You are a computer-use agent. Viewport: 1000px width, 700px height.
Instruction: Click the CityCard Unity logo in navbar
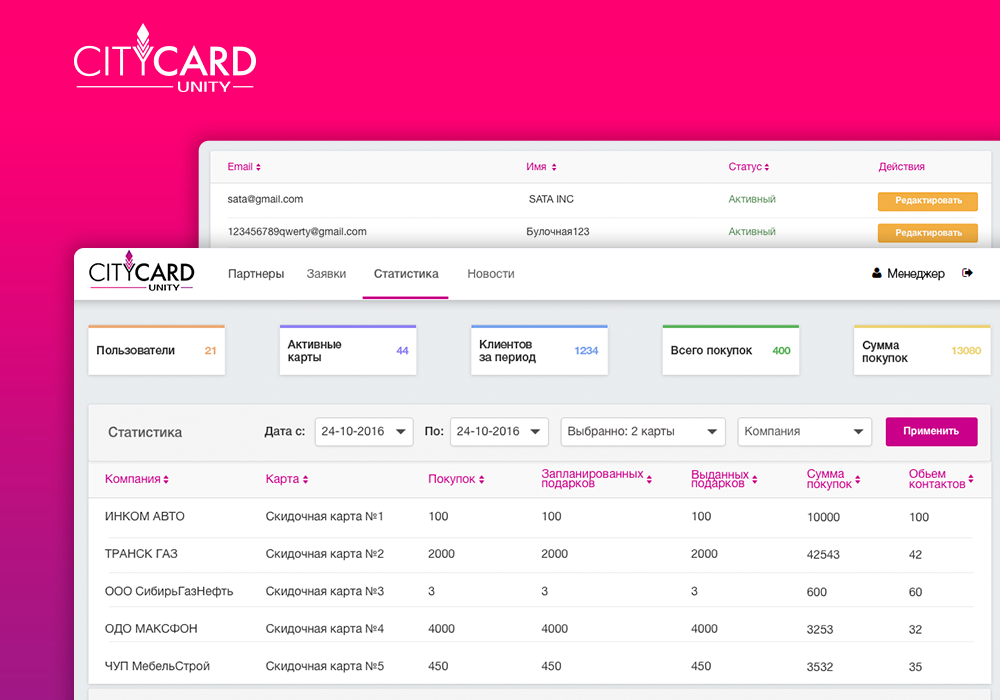pyautogui.click(x=141, y=273)
